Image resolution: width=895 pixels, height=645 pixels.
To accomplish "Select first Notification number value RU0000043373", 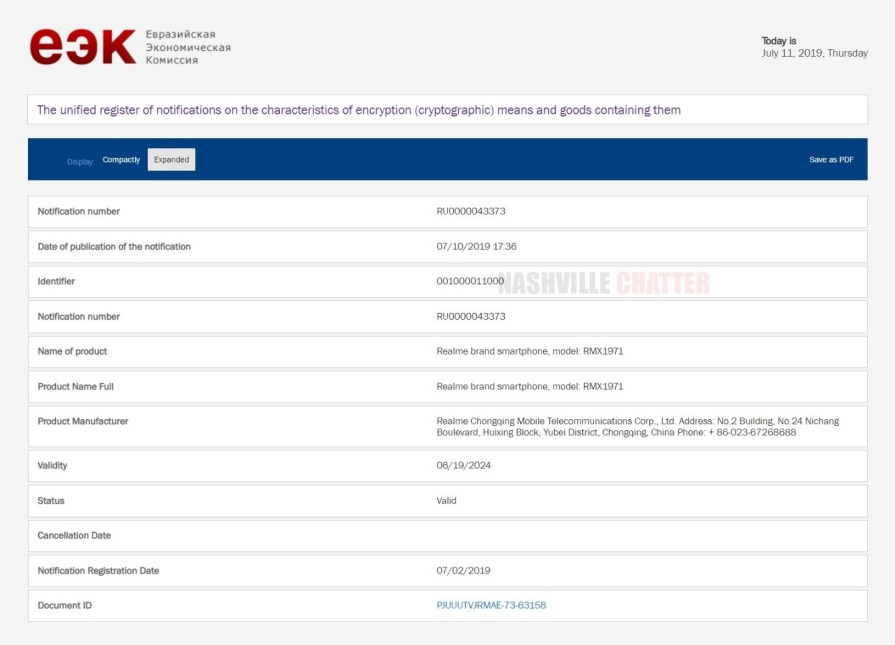I will coord(471,211).
